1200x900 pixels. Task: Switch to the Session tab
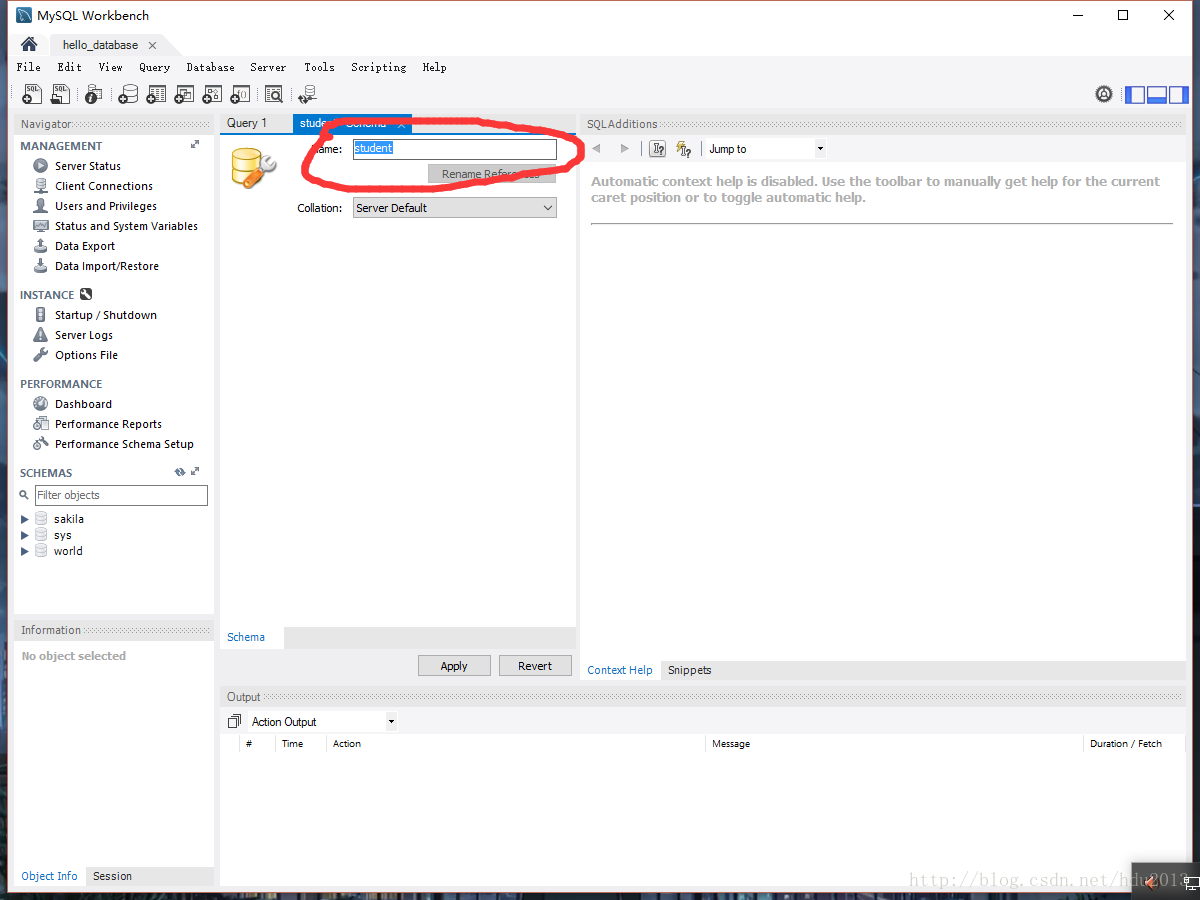[x=112, y=876]
